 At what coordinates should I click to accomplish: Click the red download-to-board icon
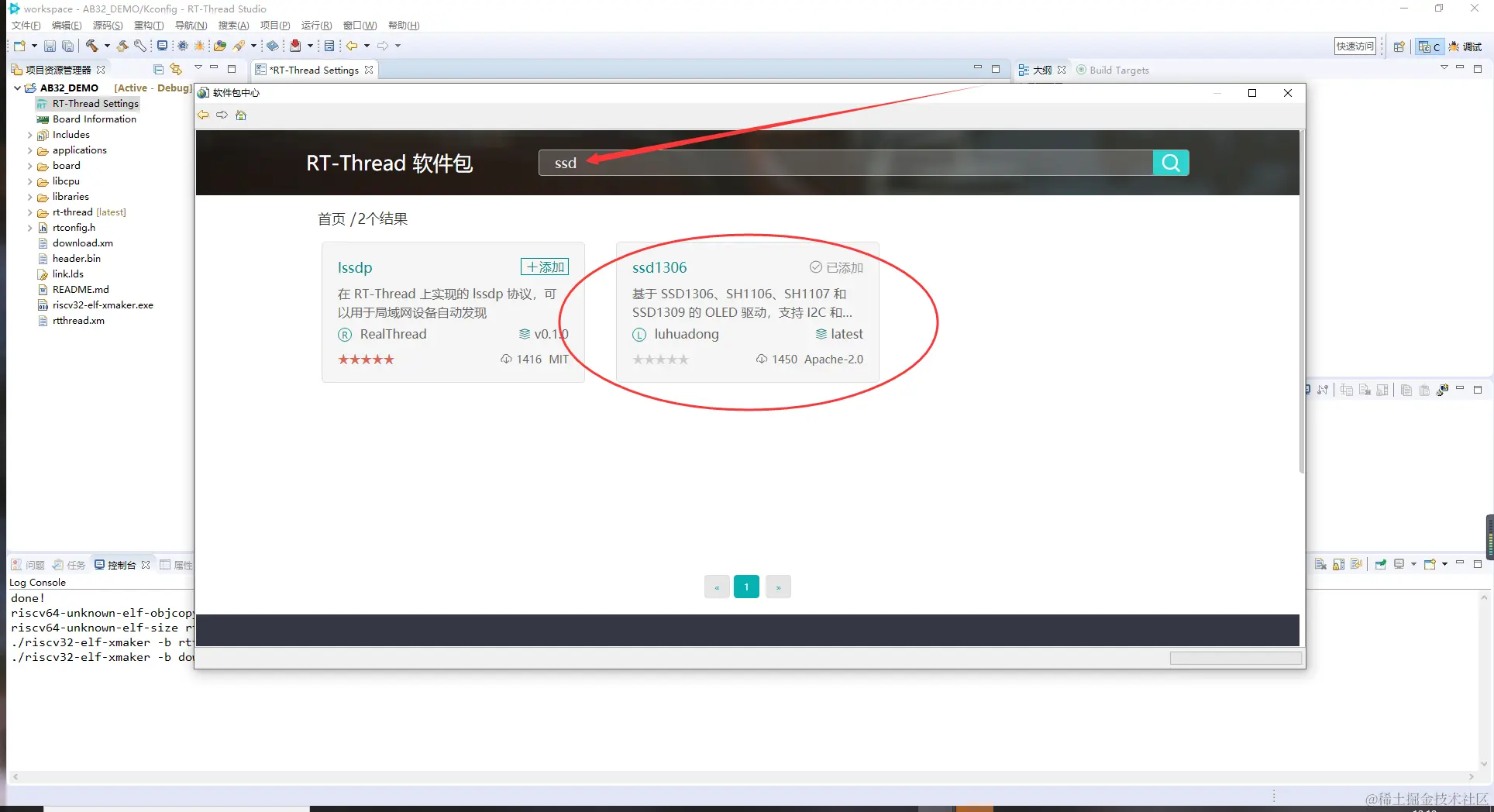pyautogui.click(x=295, y=46)
